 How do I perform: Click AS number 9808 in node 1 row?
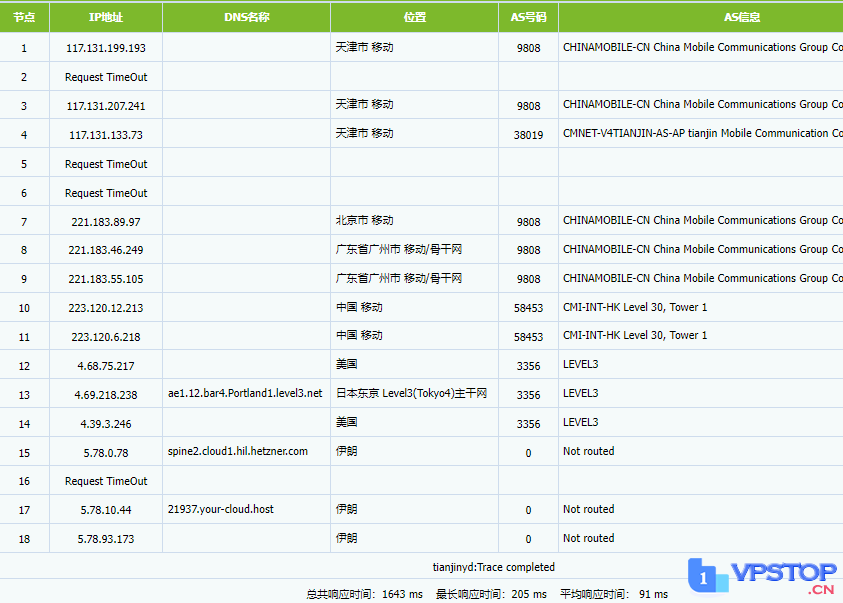coord(528,48)
